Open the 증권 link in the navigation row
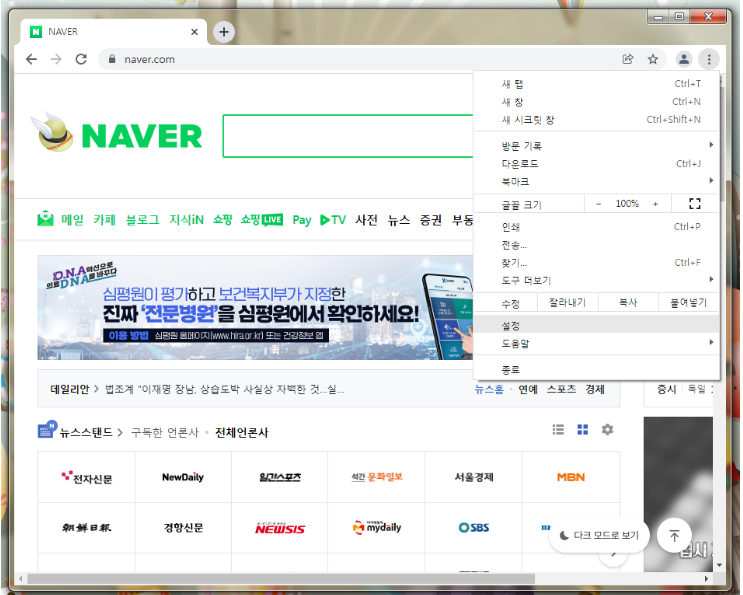743x595 pixels. (x=431, y=220)
